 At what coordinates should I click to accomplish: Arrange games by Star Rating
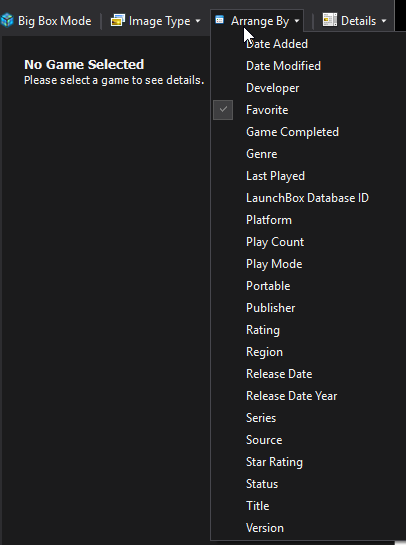tap(274, 462)
